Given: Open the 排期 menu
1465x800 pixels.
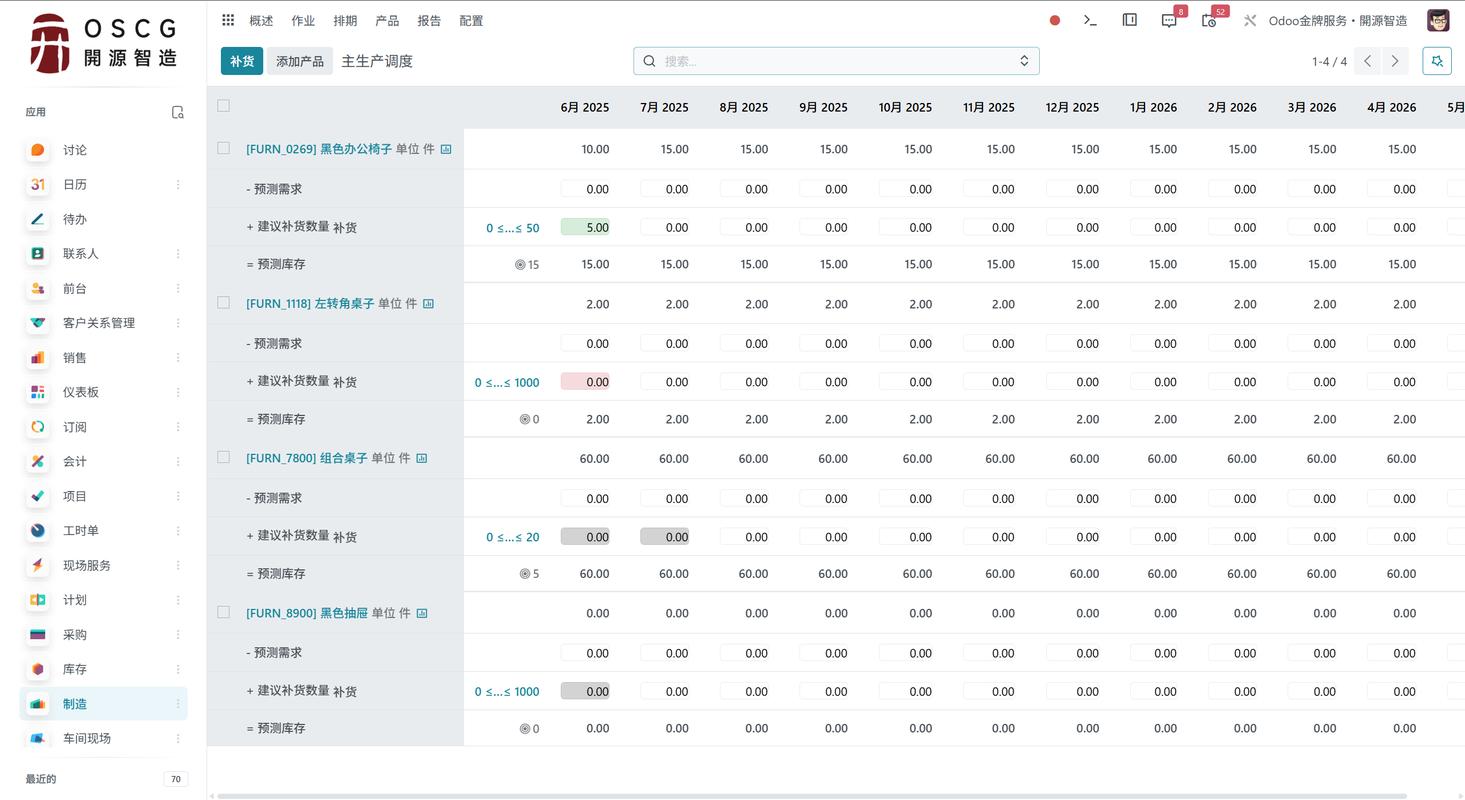Looking at the screenshot, I should pyautogui.click(x=345, y=20).
